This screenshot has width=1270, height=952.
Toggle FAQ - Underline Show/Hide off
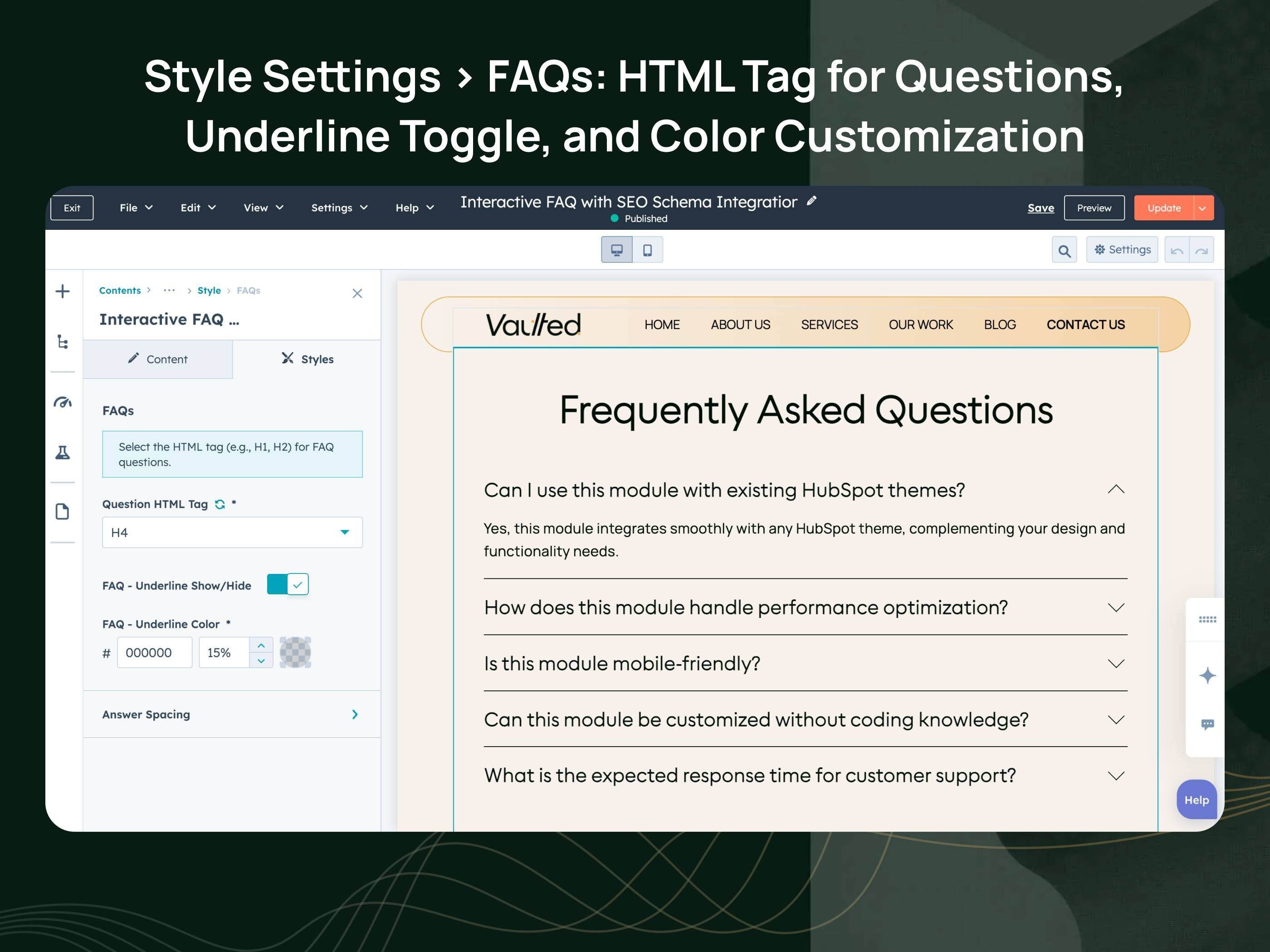287,584
